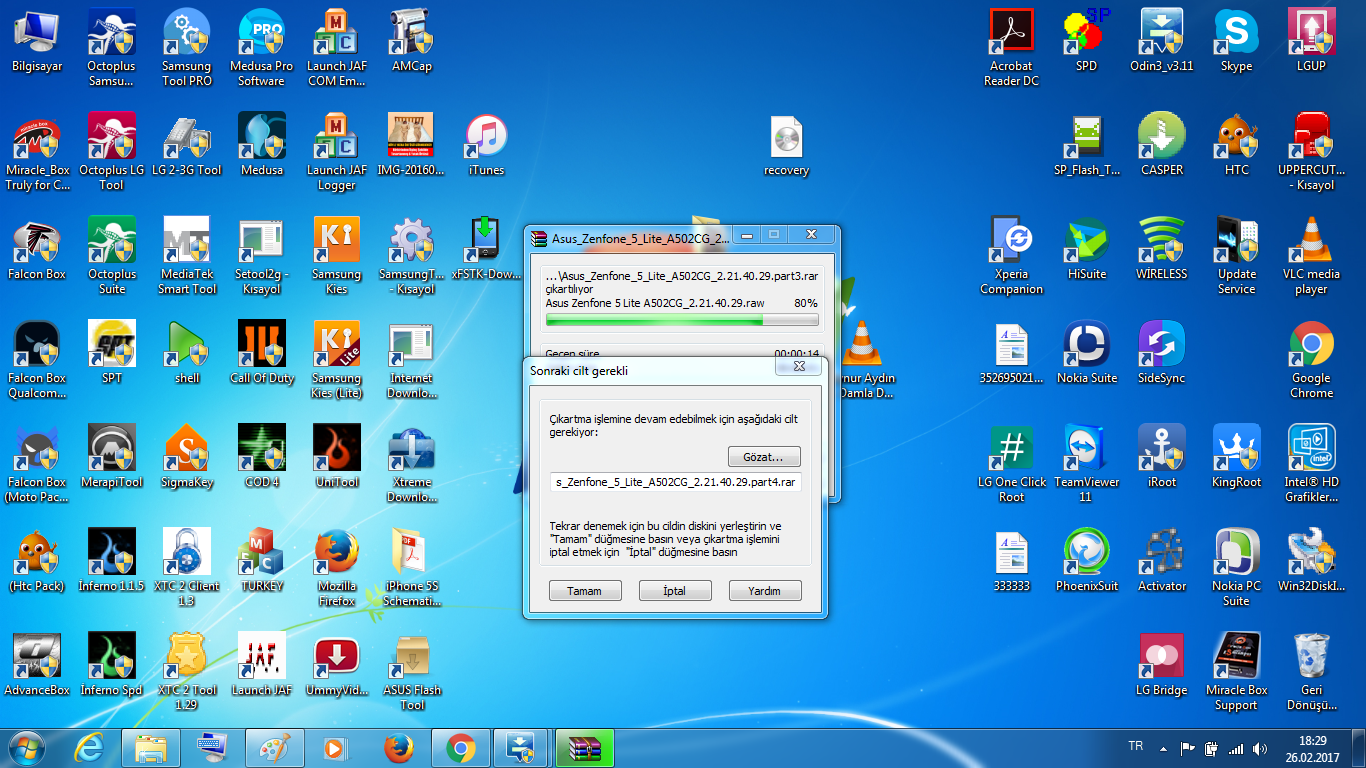
Task: Open Activator desktop shortcut
Action: pos(1162,561)
